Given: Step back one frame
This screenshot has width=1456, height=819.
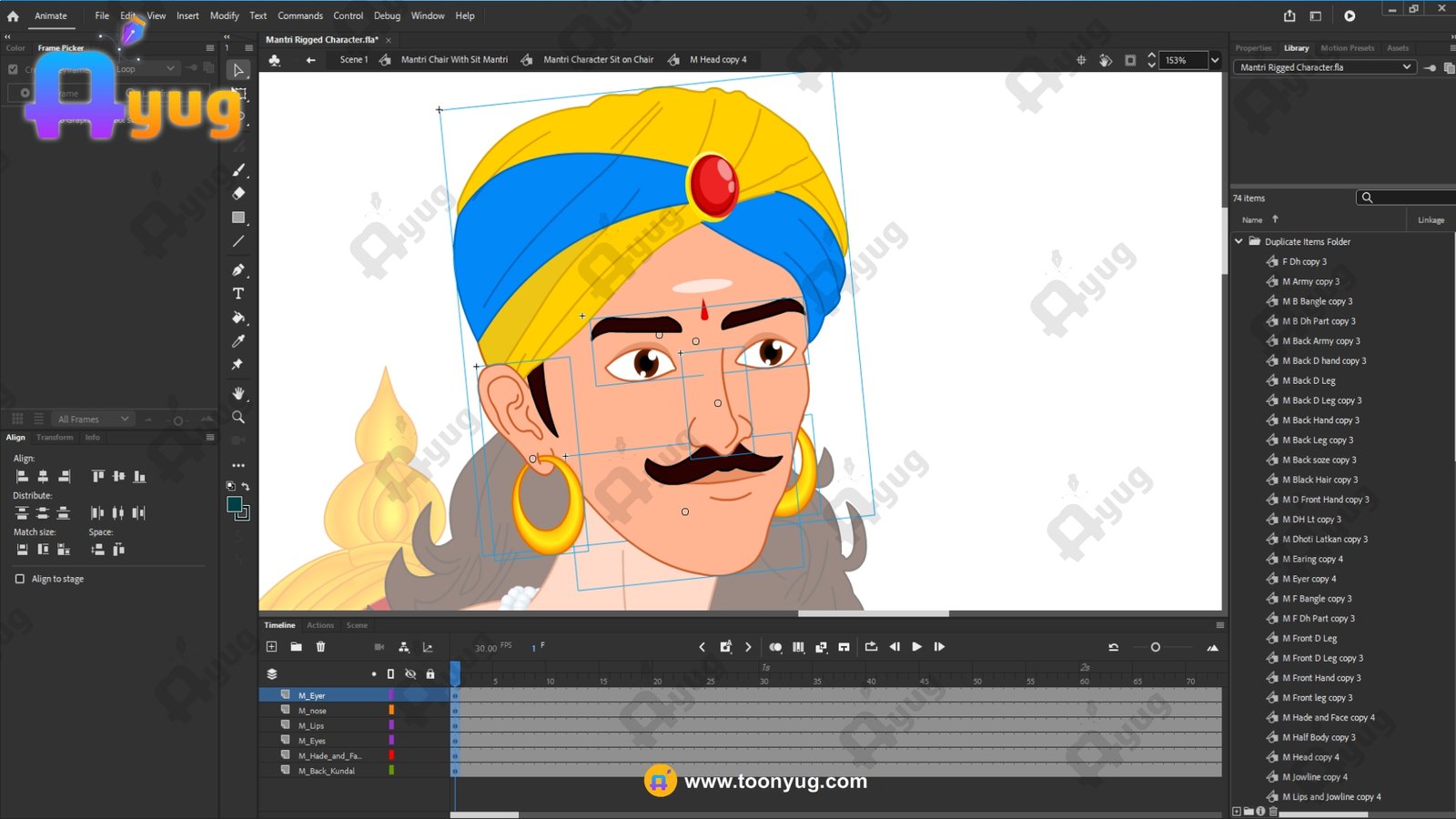Looking at the screenshot, I should point(895,647).
